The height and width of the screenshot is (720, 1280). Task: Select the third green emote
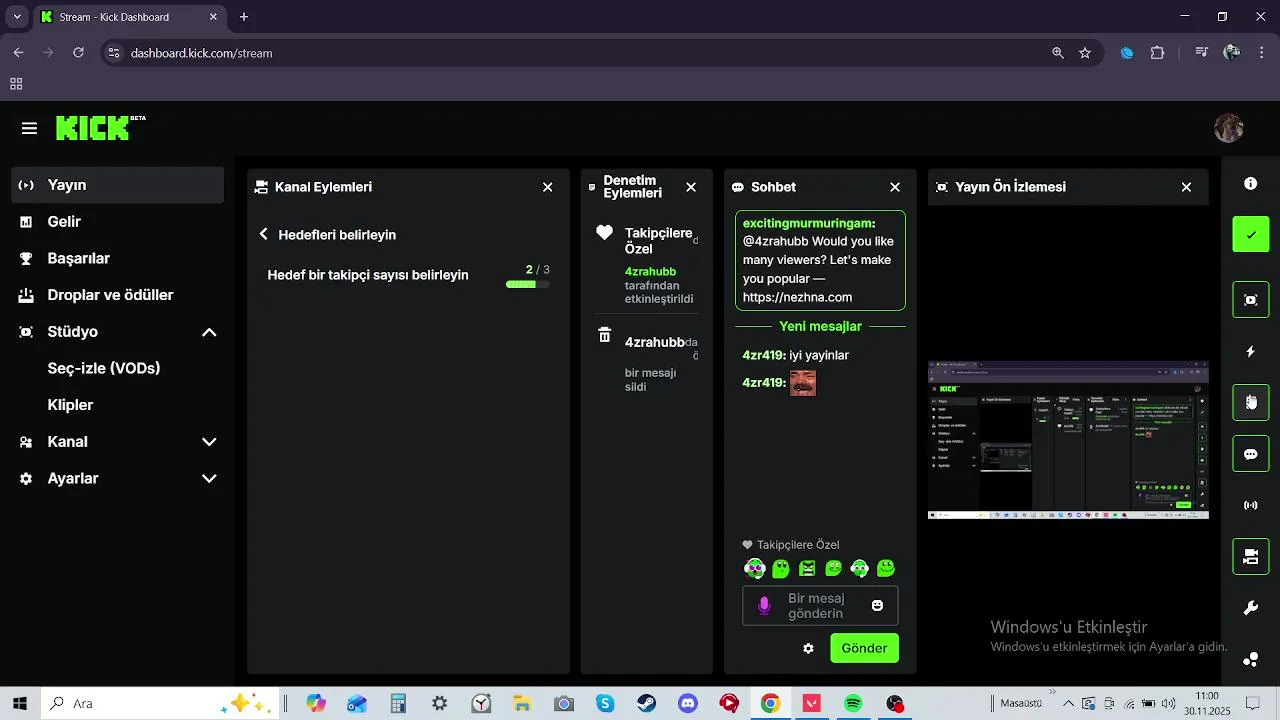[x=807, y=569]
